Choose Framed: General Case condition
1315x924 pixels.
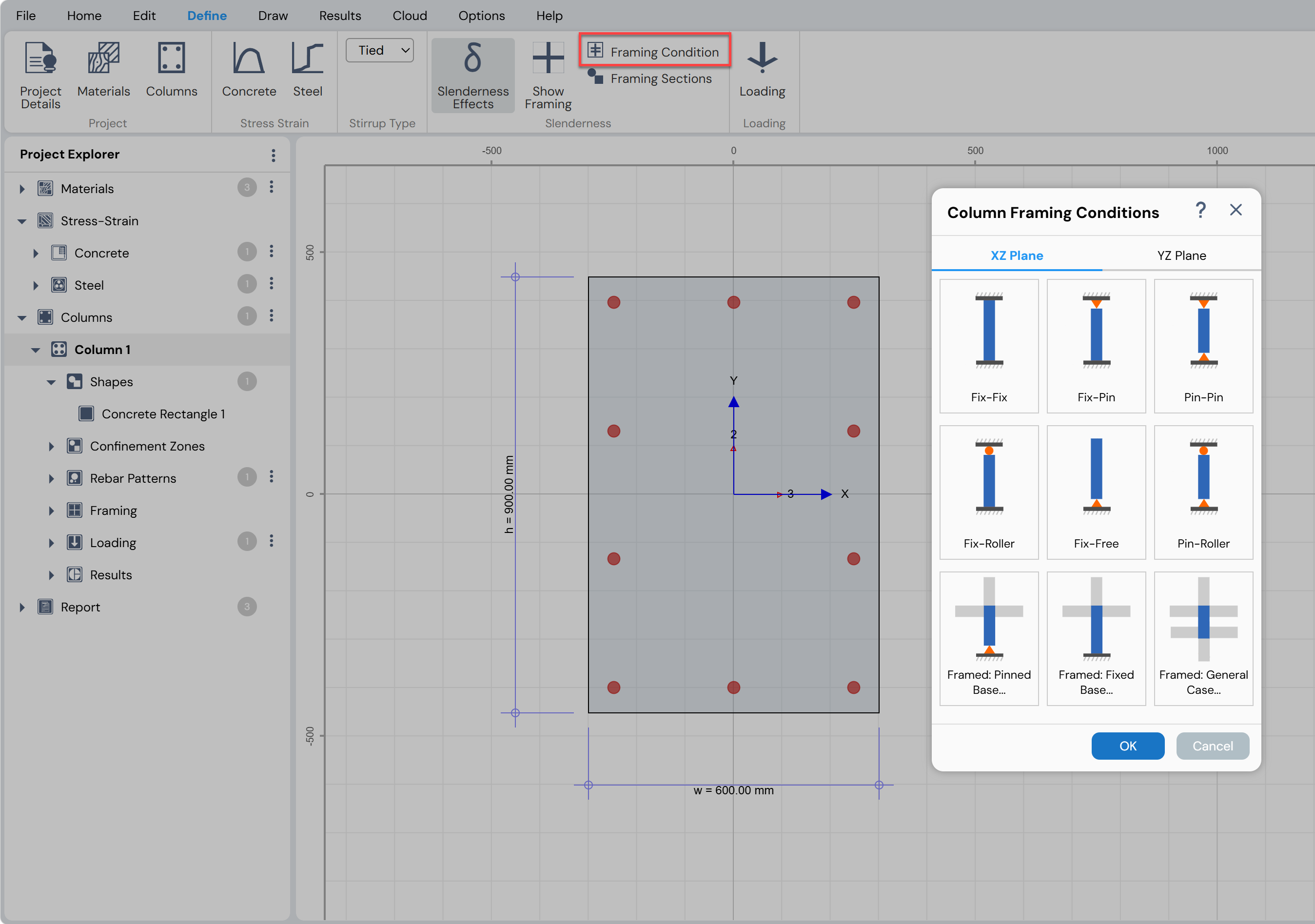pyautogui.click(x=1203, y=638)
